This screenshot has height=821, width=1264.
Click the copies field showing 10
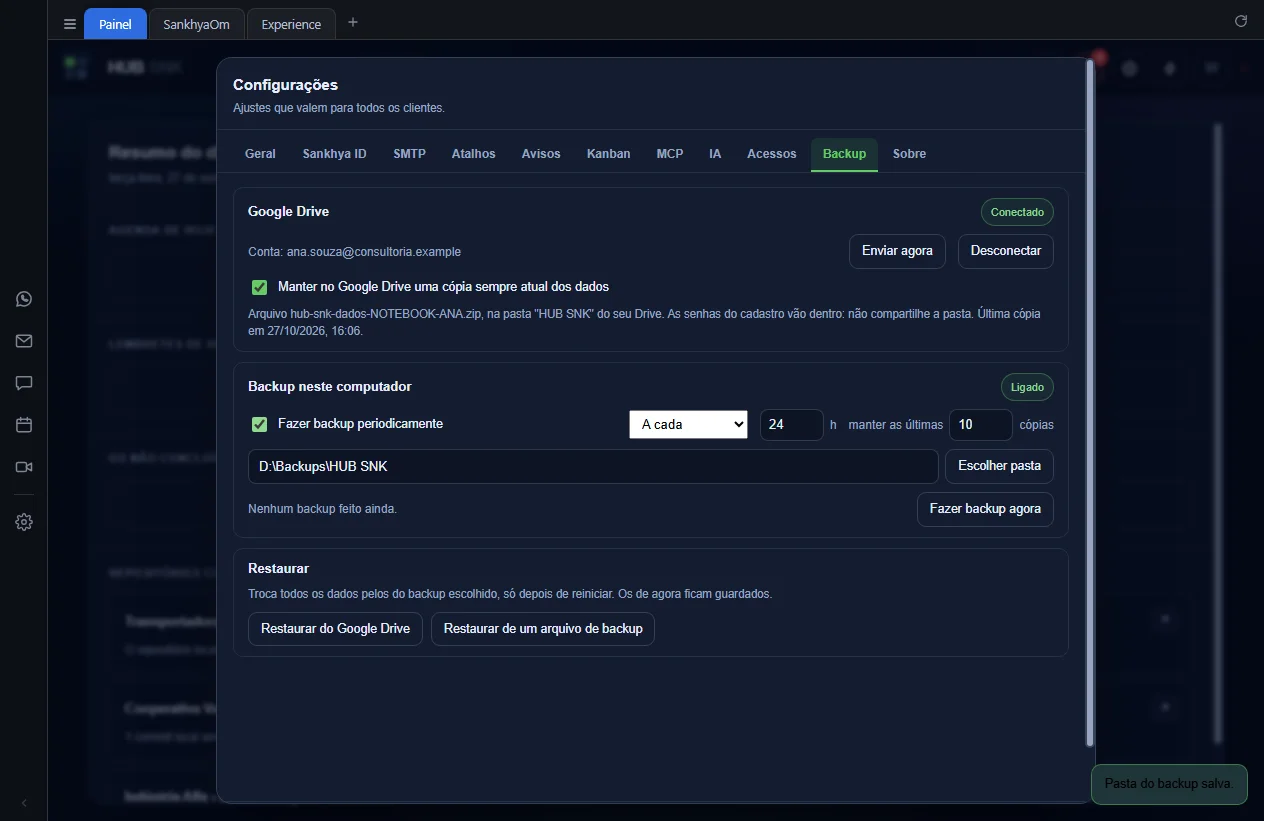coord(981,424)
